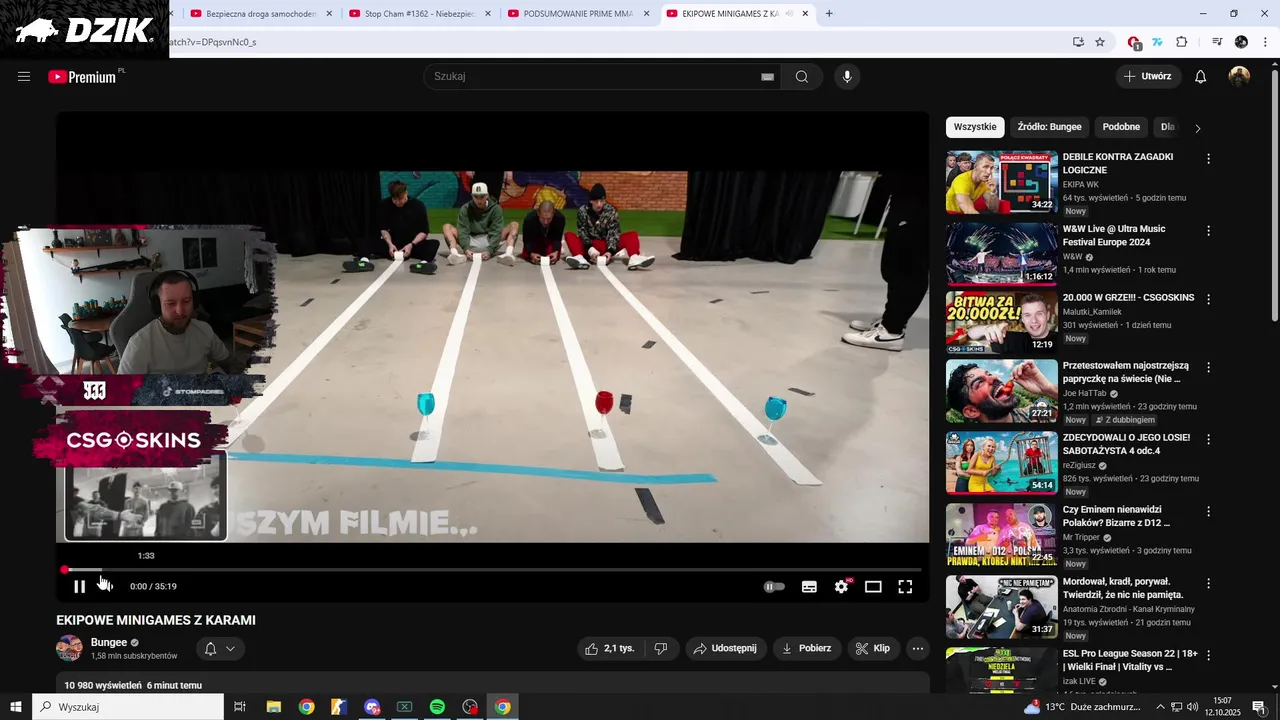Click the install app icon in address bar
The image size is (1280, 720).
pyautogui.click(x=1078, y=42)
